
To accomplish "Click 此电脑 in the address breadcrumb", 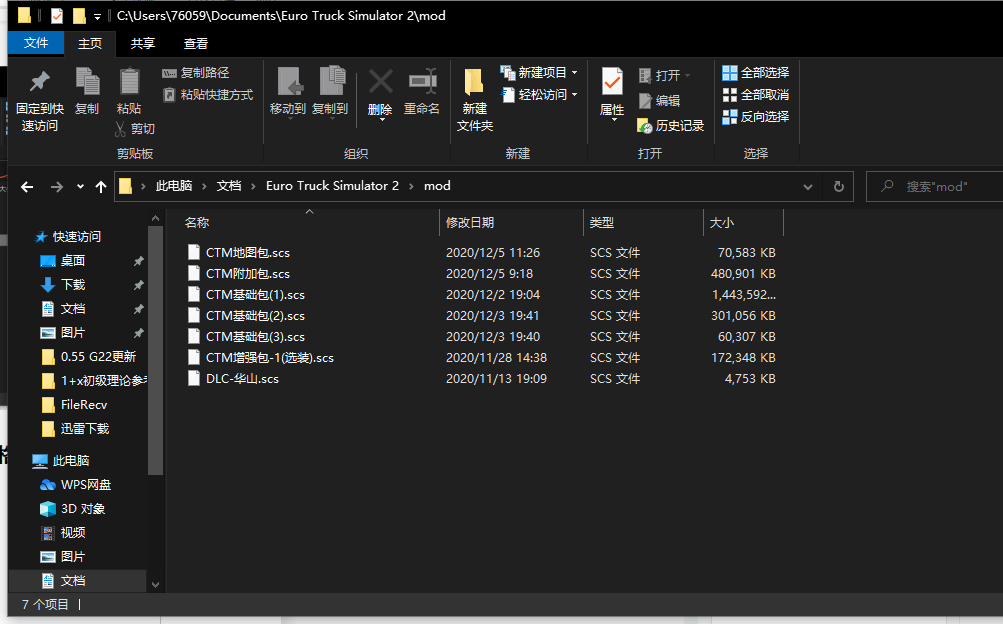I will click(174, 186).
